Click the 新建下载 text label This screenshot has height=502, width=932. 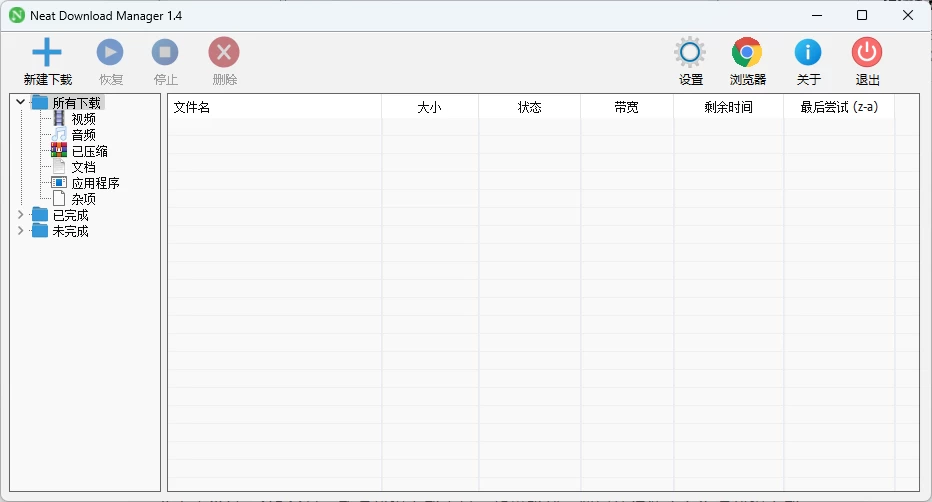click(x=48, y=80)
